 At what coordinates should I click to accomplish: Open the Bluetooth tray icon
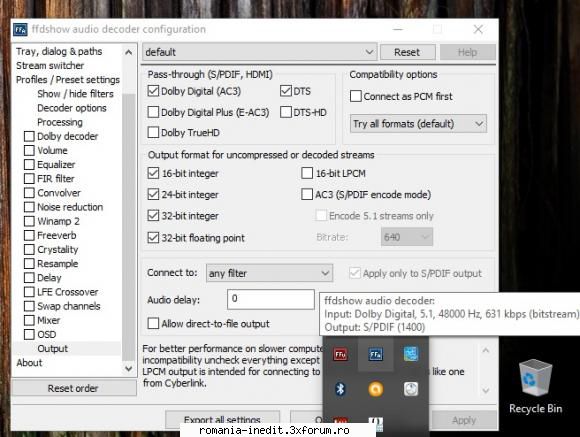tap(340, 389)
